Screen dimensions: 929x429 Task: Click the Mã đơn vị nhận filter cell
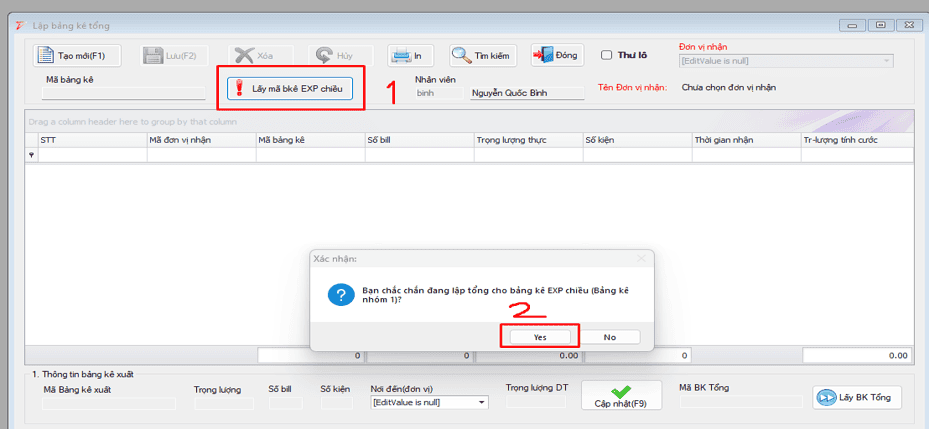[200, 155]
